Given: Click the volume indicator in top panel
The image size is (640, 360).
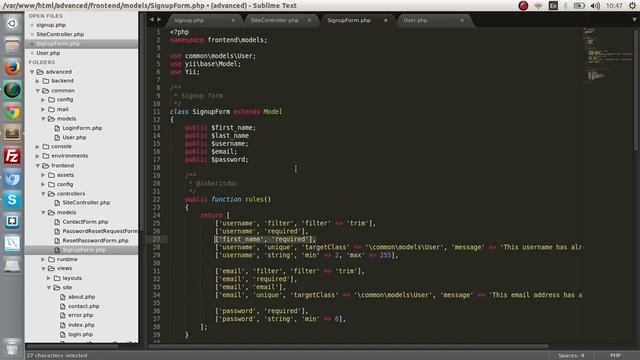Looking at the screenshot, I should (595, 6).
